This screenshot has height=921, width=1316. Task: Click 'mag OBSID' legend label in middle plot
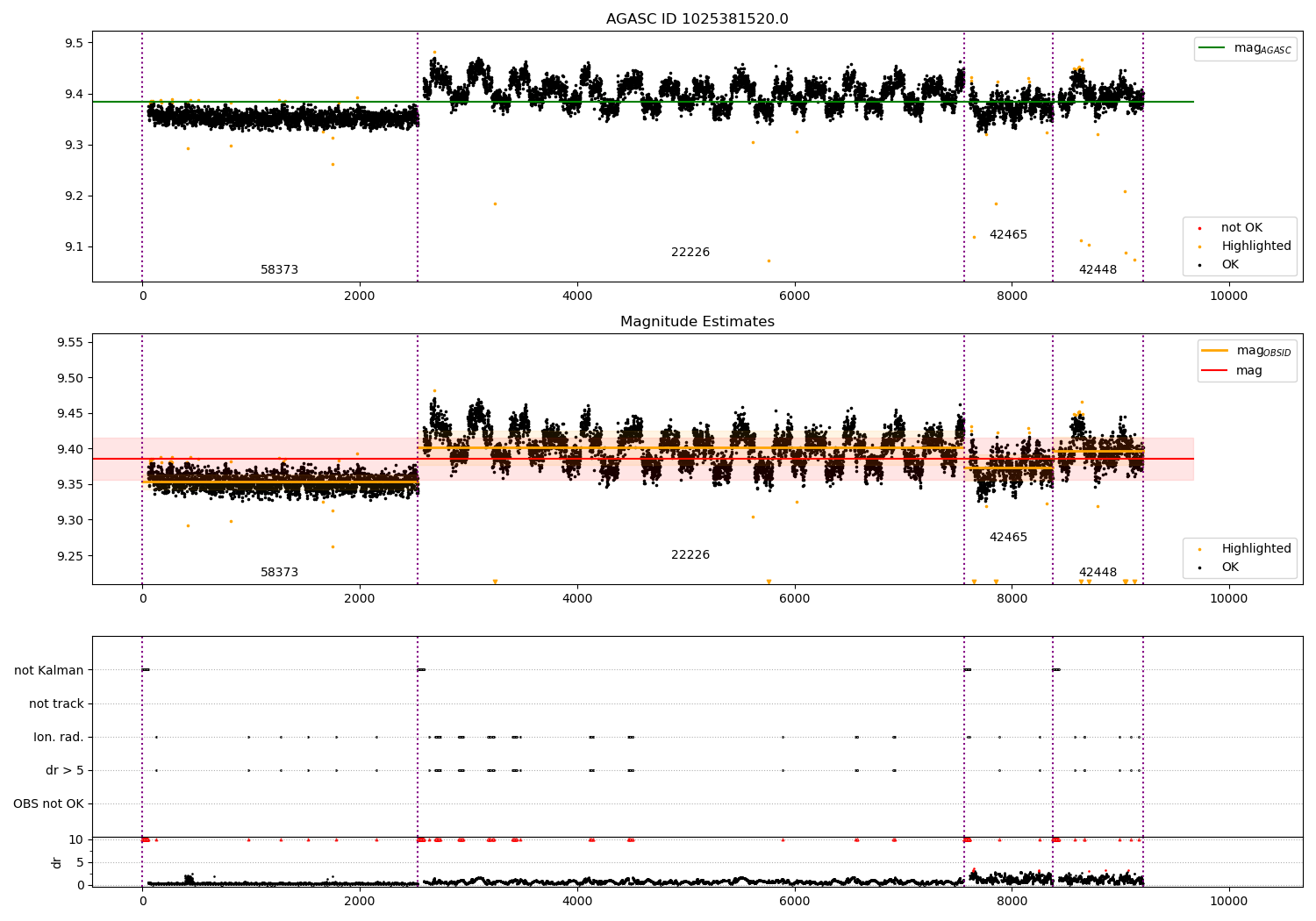[x=1263, y=351]
